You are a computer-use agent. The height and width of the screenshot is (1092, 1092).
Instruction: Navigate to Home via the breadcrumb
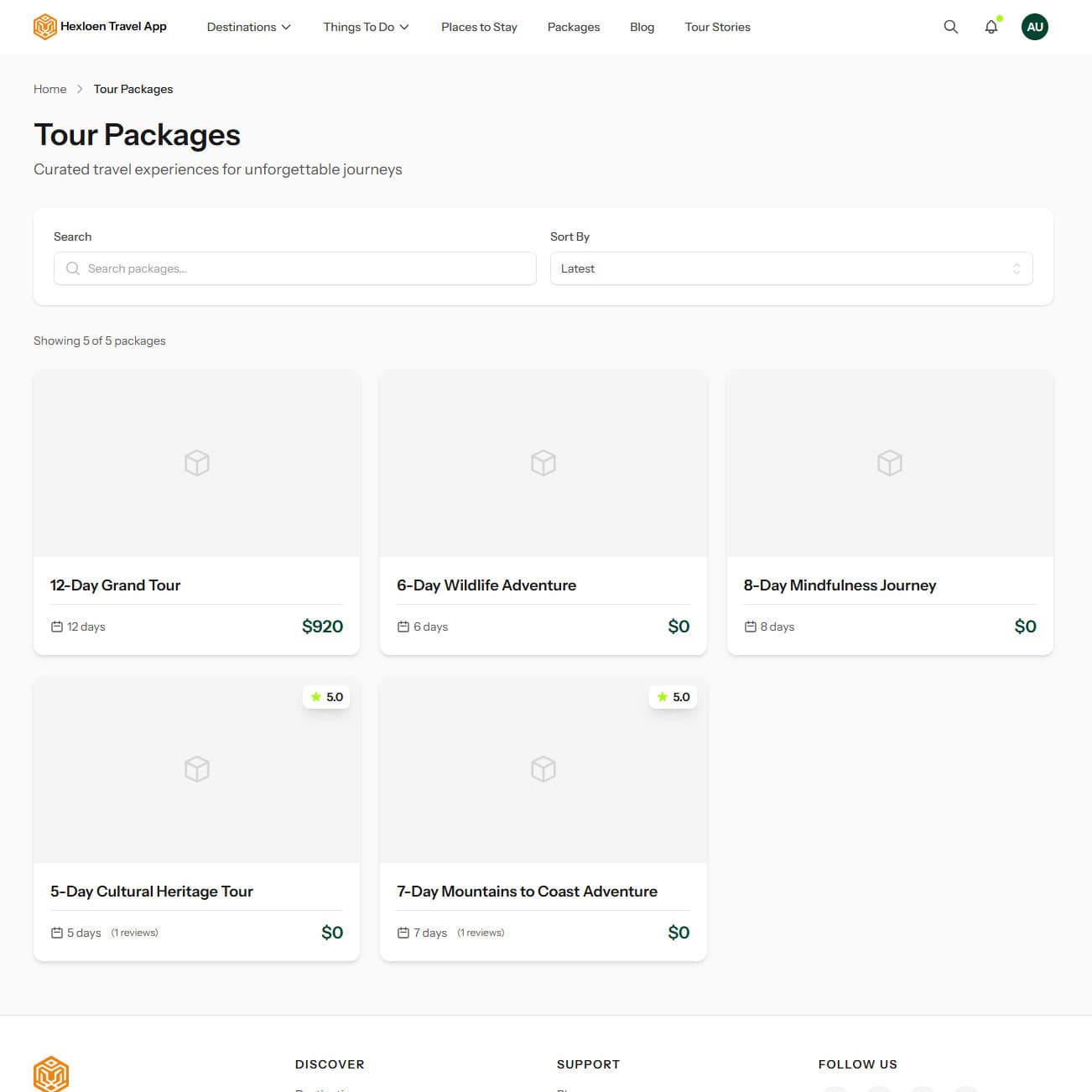(x=49, y=88)
